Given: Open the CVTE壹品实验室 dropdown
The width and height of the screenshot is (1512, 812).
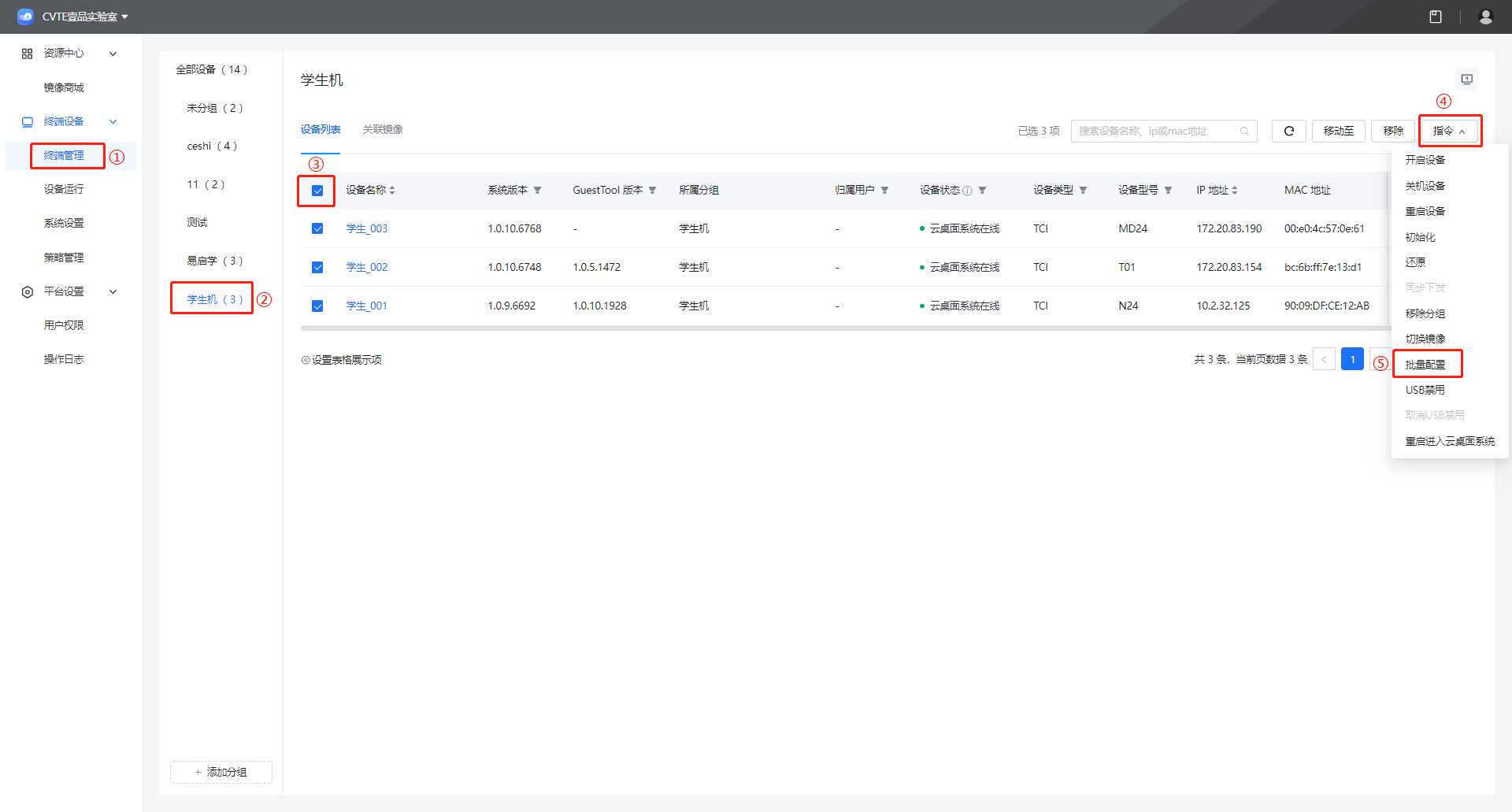Looking at the screenshot, I should click(x=85, y=17).
